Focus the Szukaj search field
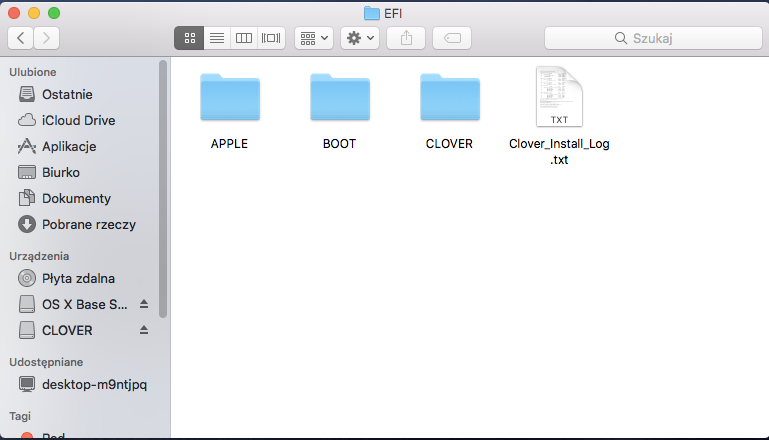Viewport: 769px width, 440px height. point(653,38)
